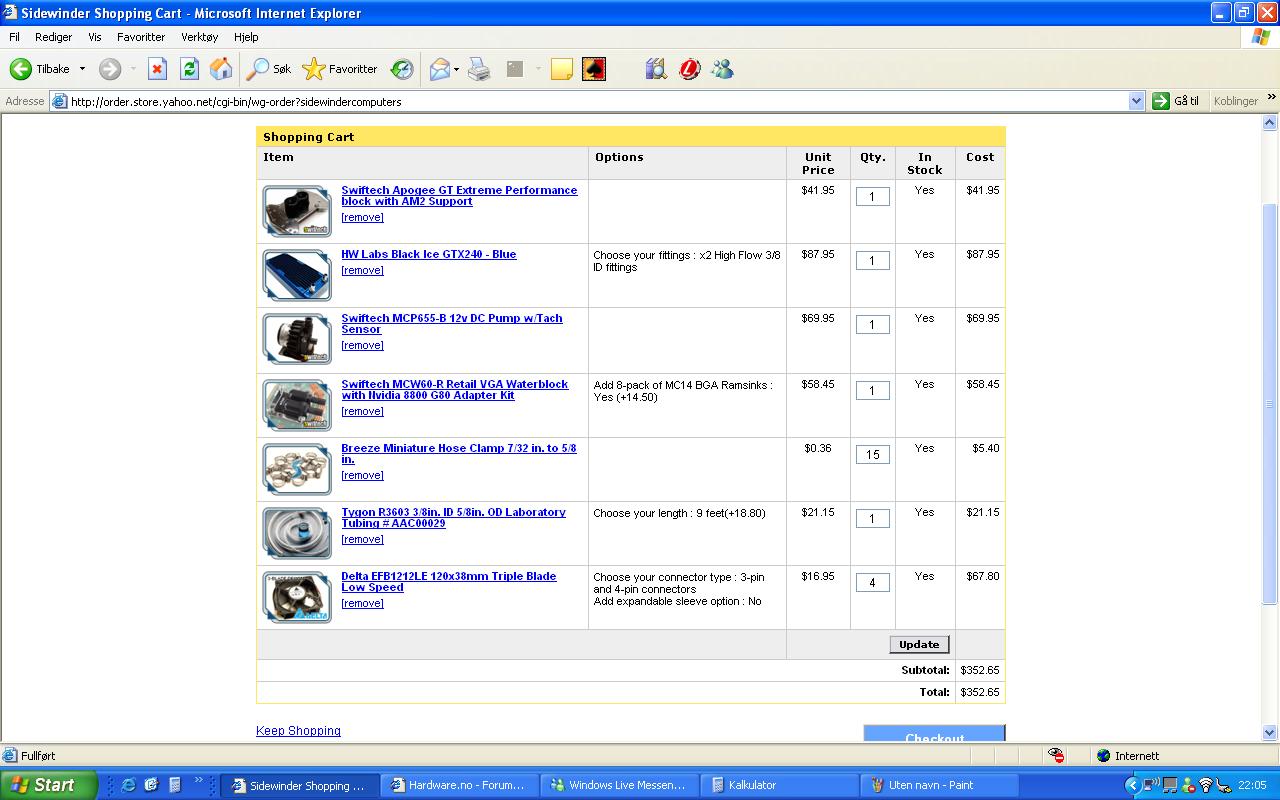Open Swiftech Apogee GT Extreme product link
Viewport: 1280px width, 800px height.
459,195
